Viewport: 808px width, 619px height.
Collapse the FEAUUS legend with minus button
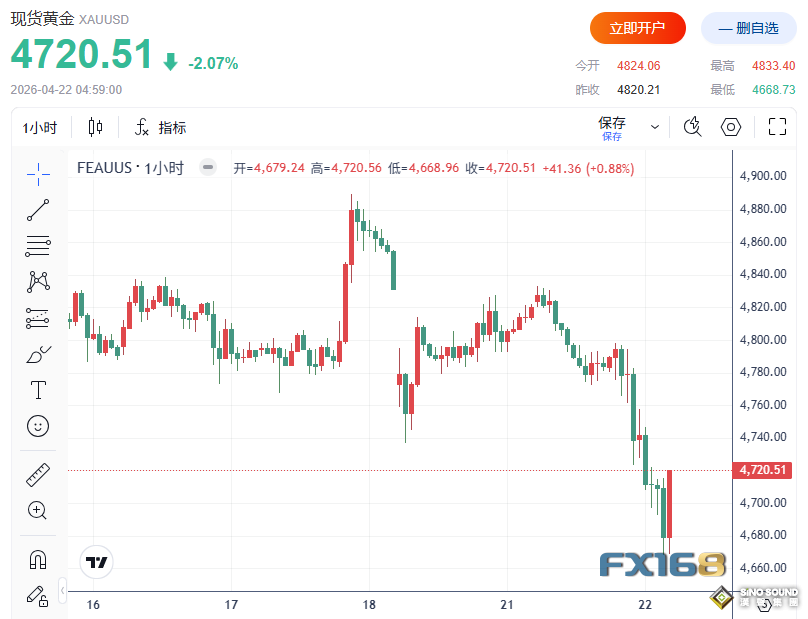[208, 168]
